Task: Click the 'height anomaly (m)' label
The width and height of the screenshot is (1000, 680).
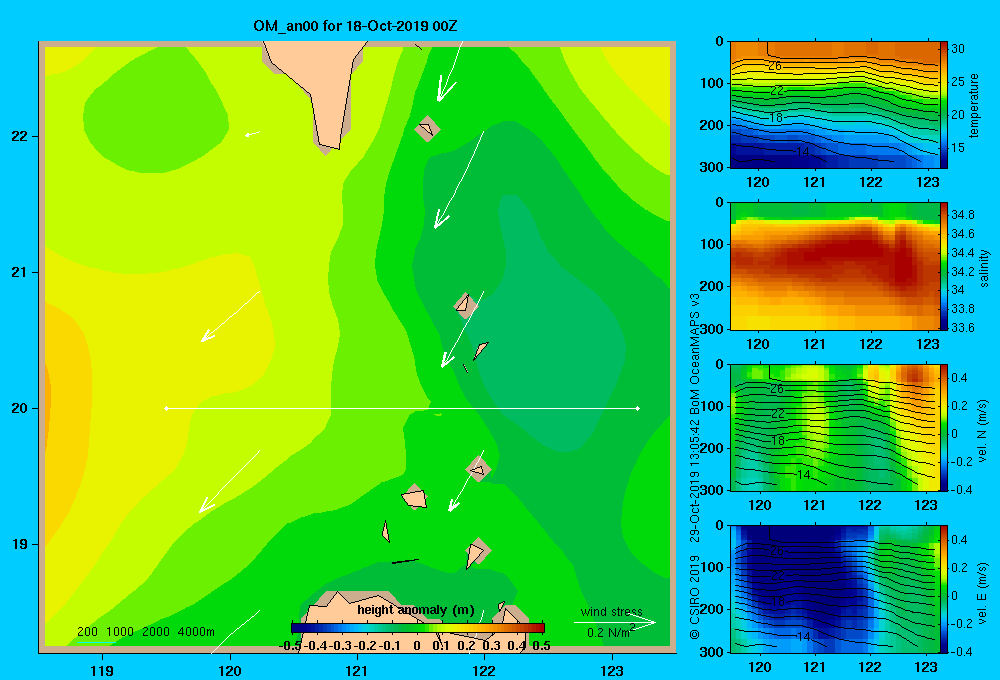Action: click(416, 610)
